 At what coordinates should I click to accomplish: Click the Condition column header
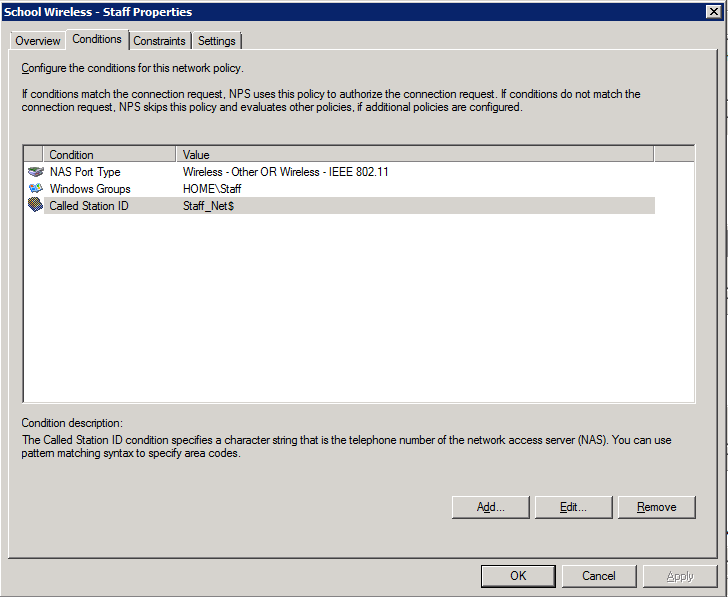[110, 154]
